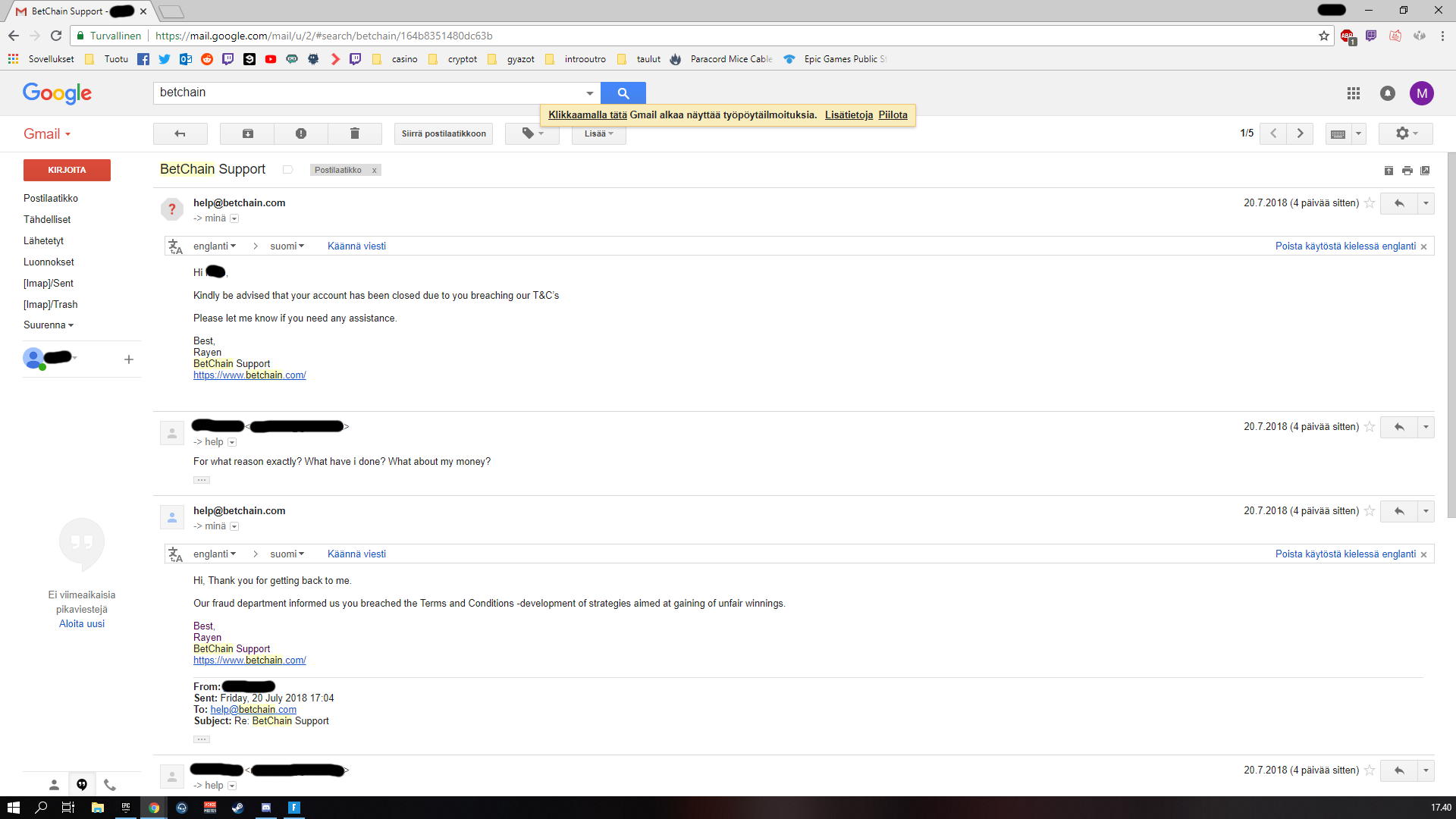Click Lisätietoja in notification banner

click(849, 115)
